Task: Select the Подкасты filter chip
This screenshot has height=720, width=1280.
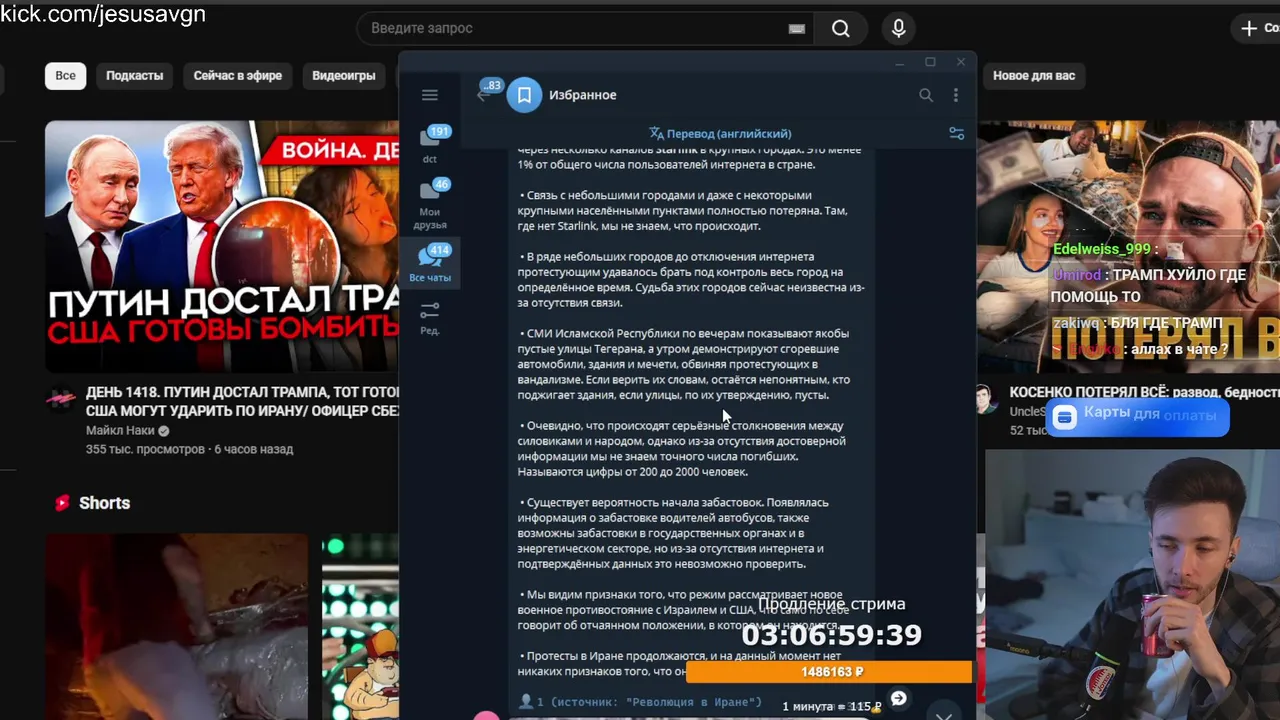Action: pos(134,76)
